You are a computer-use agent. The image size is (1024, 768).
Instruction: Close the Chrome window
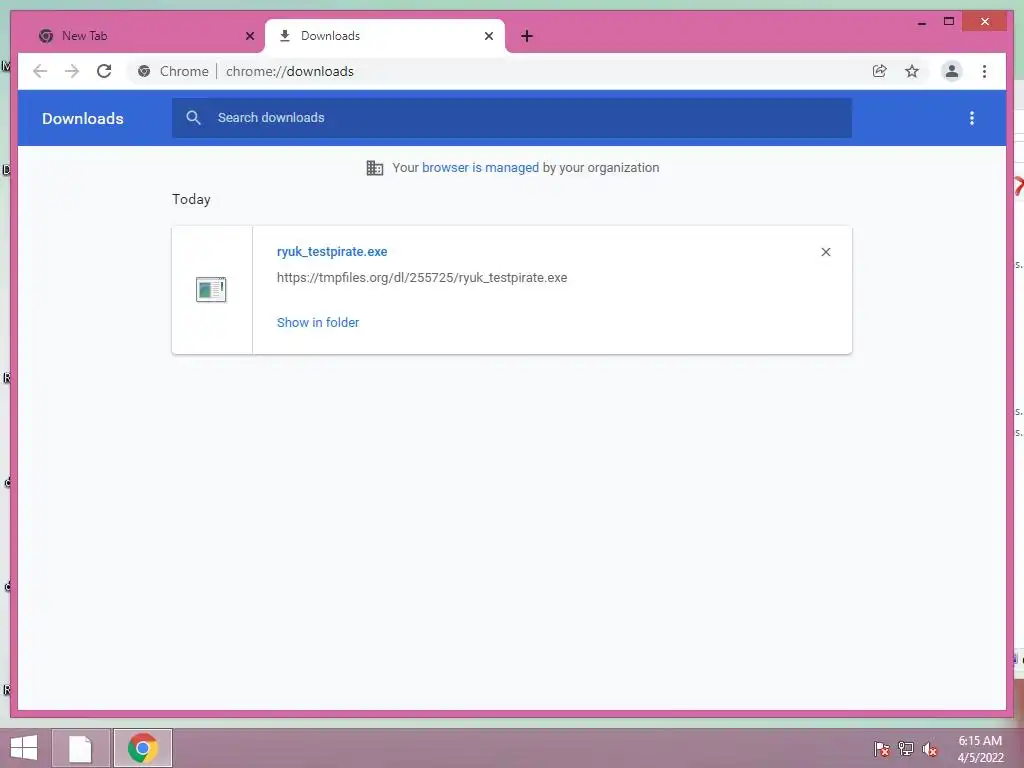[985, 22]
